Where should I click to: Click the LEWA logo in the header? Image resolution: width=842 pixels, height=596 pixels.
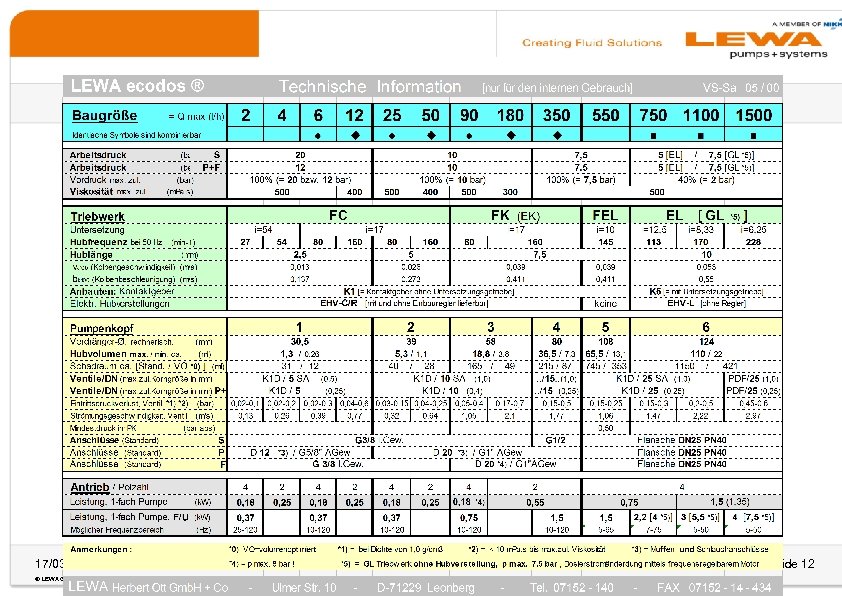point(753,39)
